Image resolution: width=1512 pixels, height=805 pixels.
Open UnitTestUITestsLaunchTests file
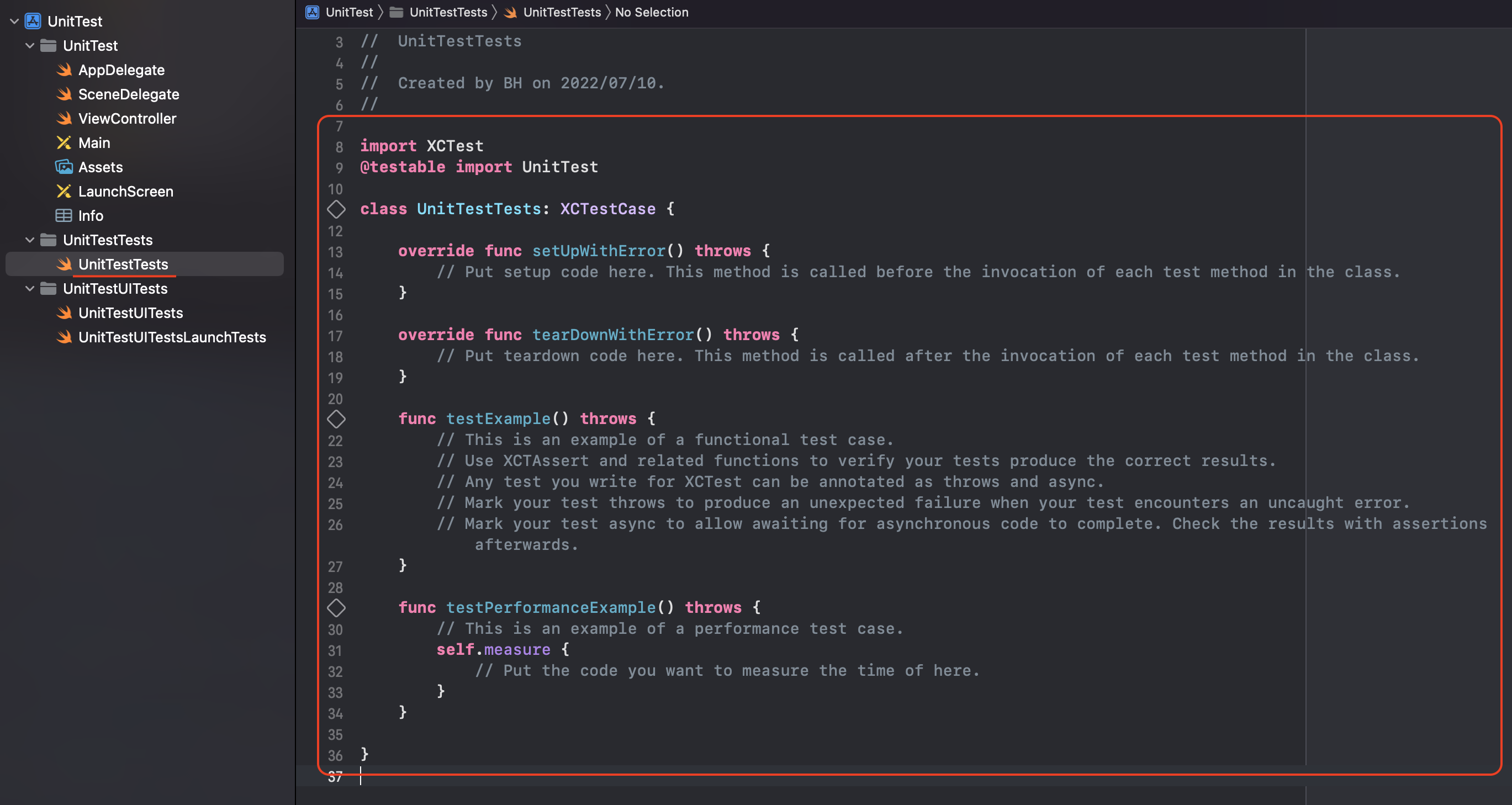[x=171, y=337]
